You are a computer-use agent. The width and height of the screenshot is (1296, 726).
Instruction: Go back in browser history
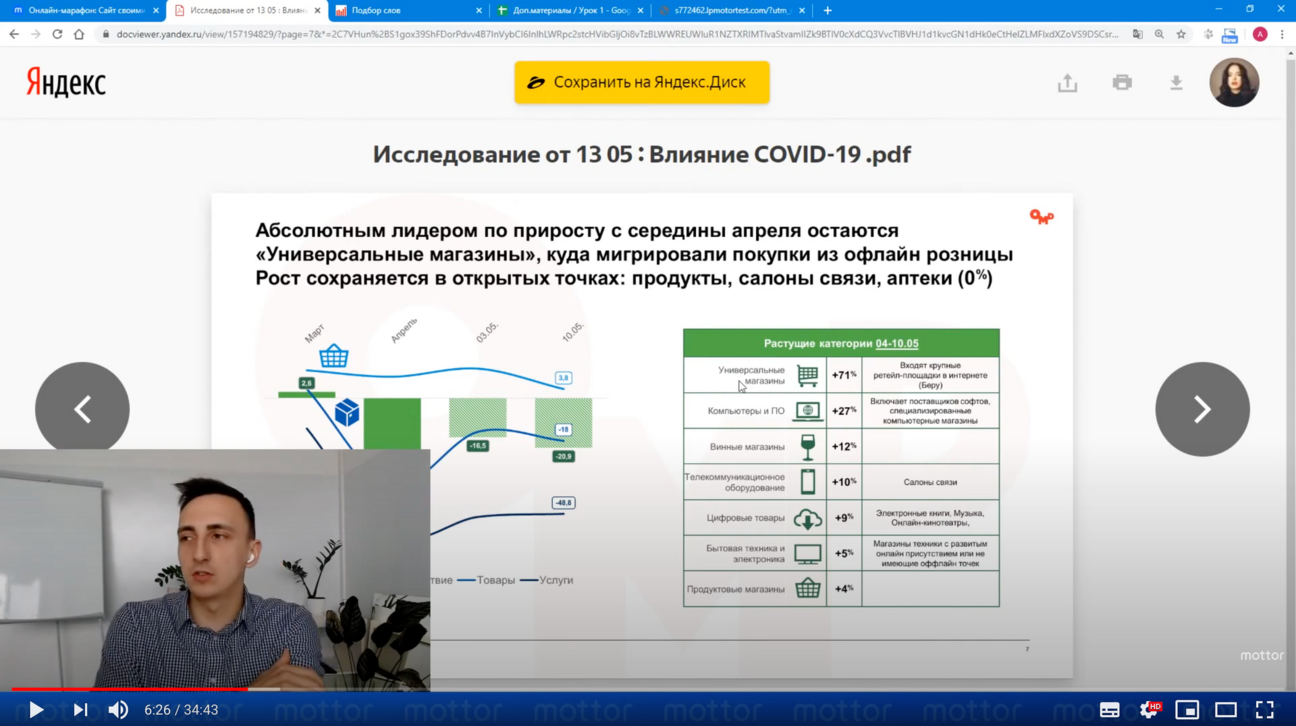click(x=14, y=34)
